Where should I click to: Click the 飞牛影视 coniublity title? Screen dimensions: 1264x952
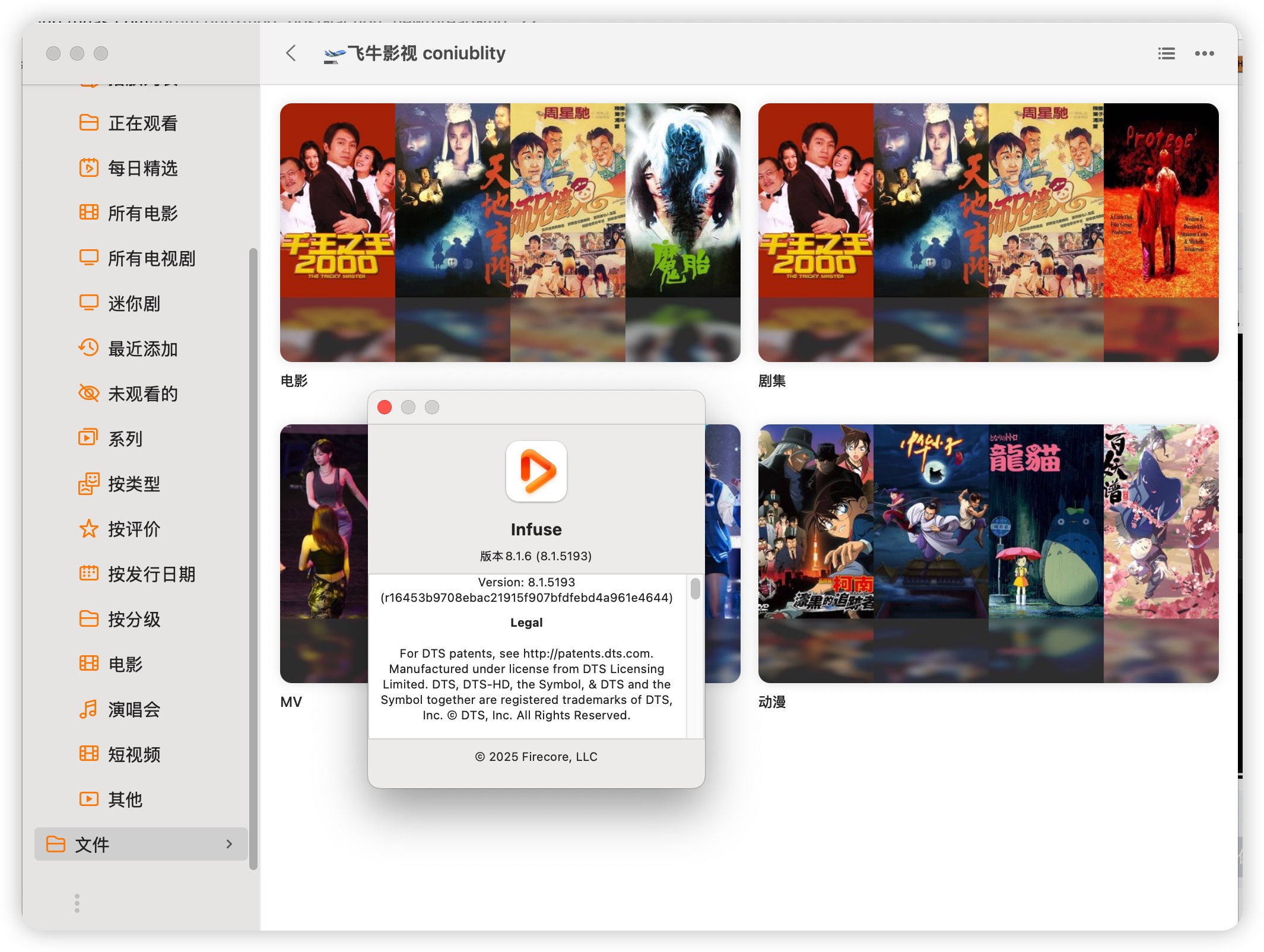pyautogui.click(x=426, y=53)
